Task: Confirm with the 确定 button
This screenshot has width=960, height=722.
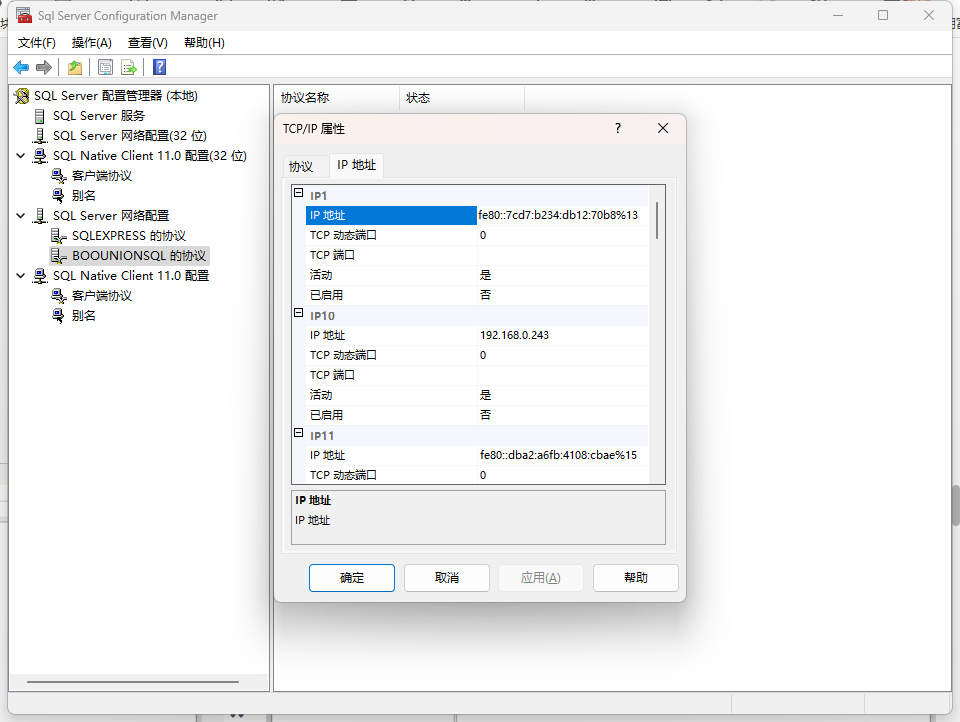Action: pos(352,578)
